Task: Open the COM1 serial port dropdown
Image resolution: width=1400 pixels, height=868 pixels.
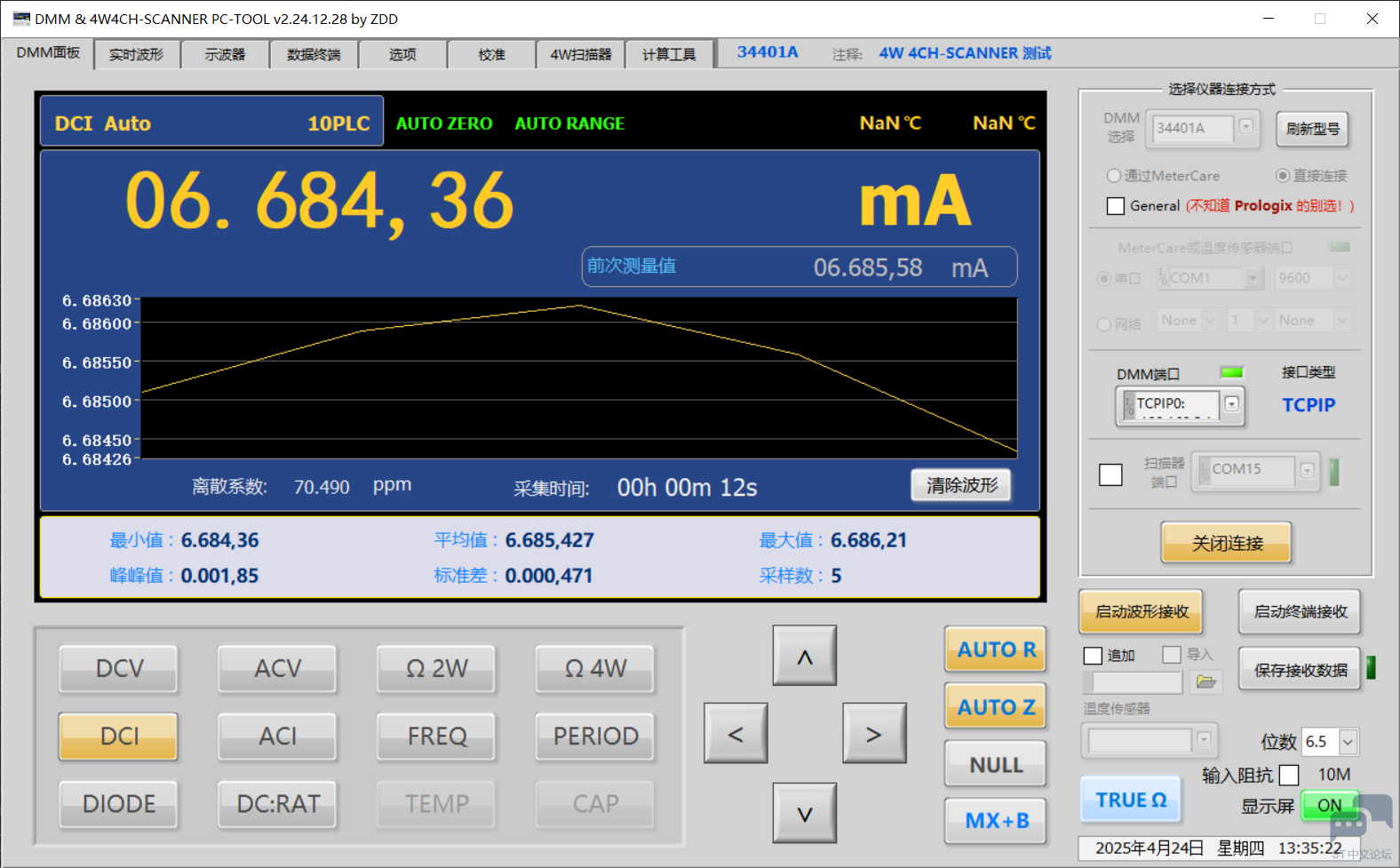Action: (1253, 278)
